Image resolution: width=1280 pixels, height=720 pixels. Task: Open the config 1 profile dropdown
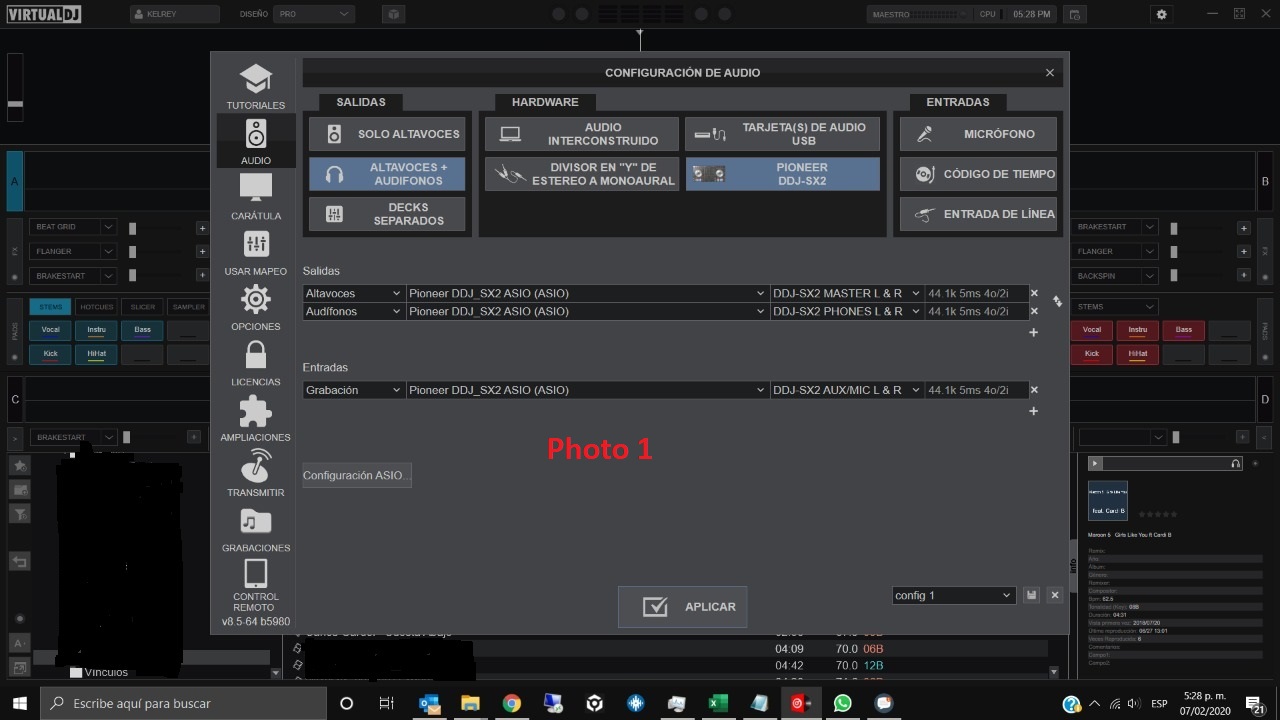click(954, 595)
